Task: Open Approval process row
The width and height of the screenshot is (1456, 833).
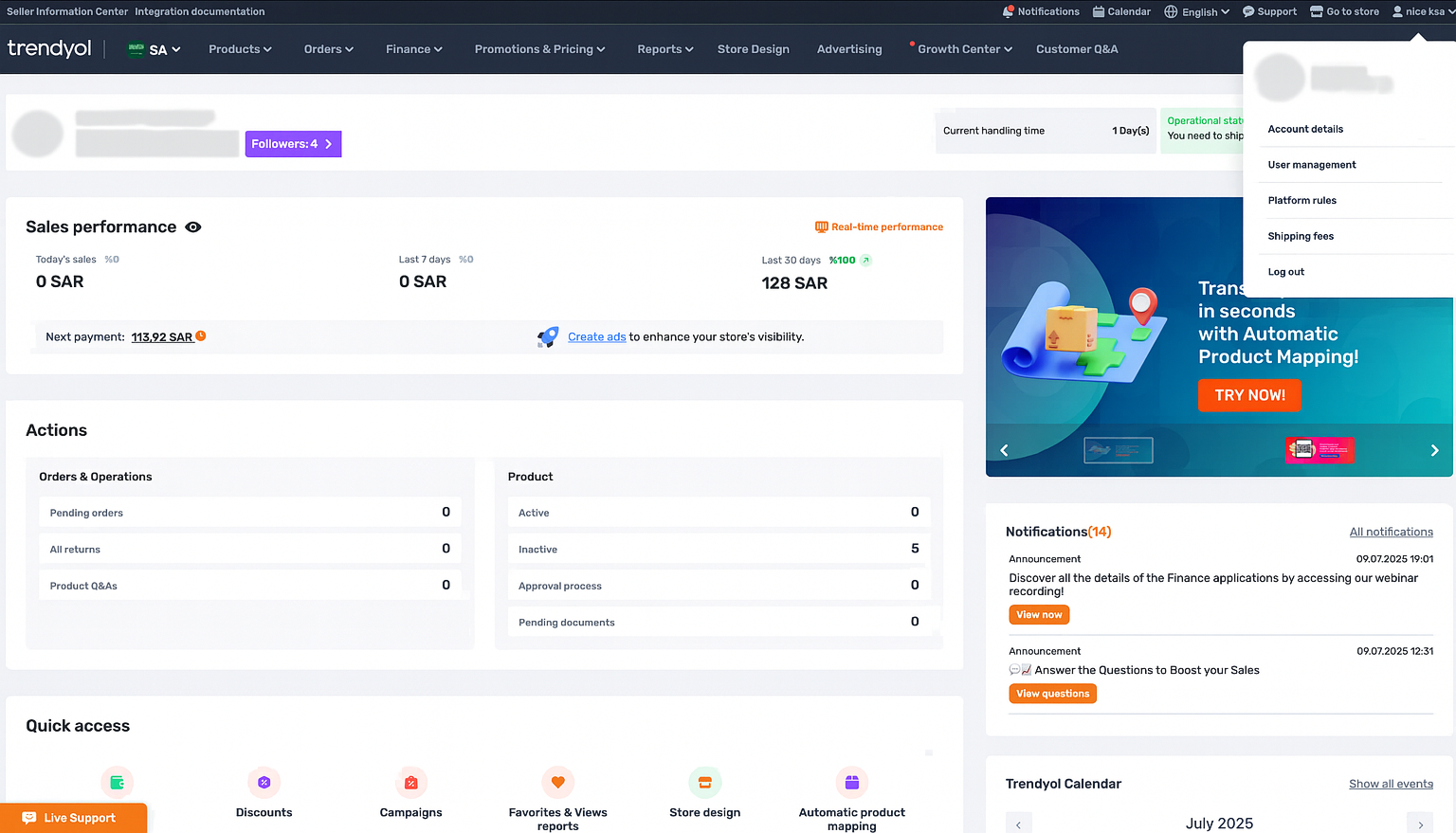Action: pyautogui.click(x=719, y=585)
